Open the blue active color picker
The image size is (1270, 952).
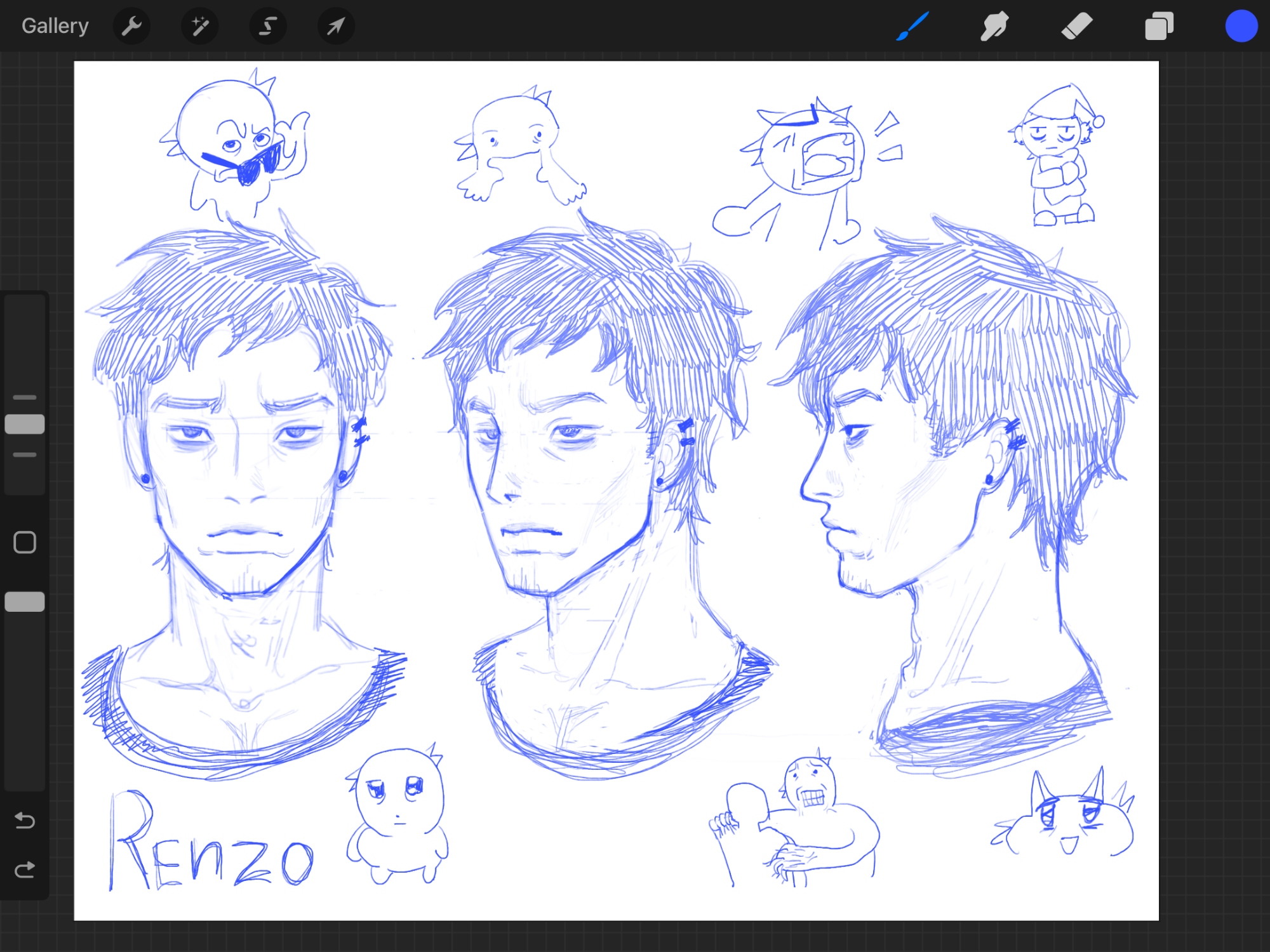(x=1241, y=26)
